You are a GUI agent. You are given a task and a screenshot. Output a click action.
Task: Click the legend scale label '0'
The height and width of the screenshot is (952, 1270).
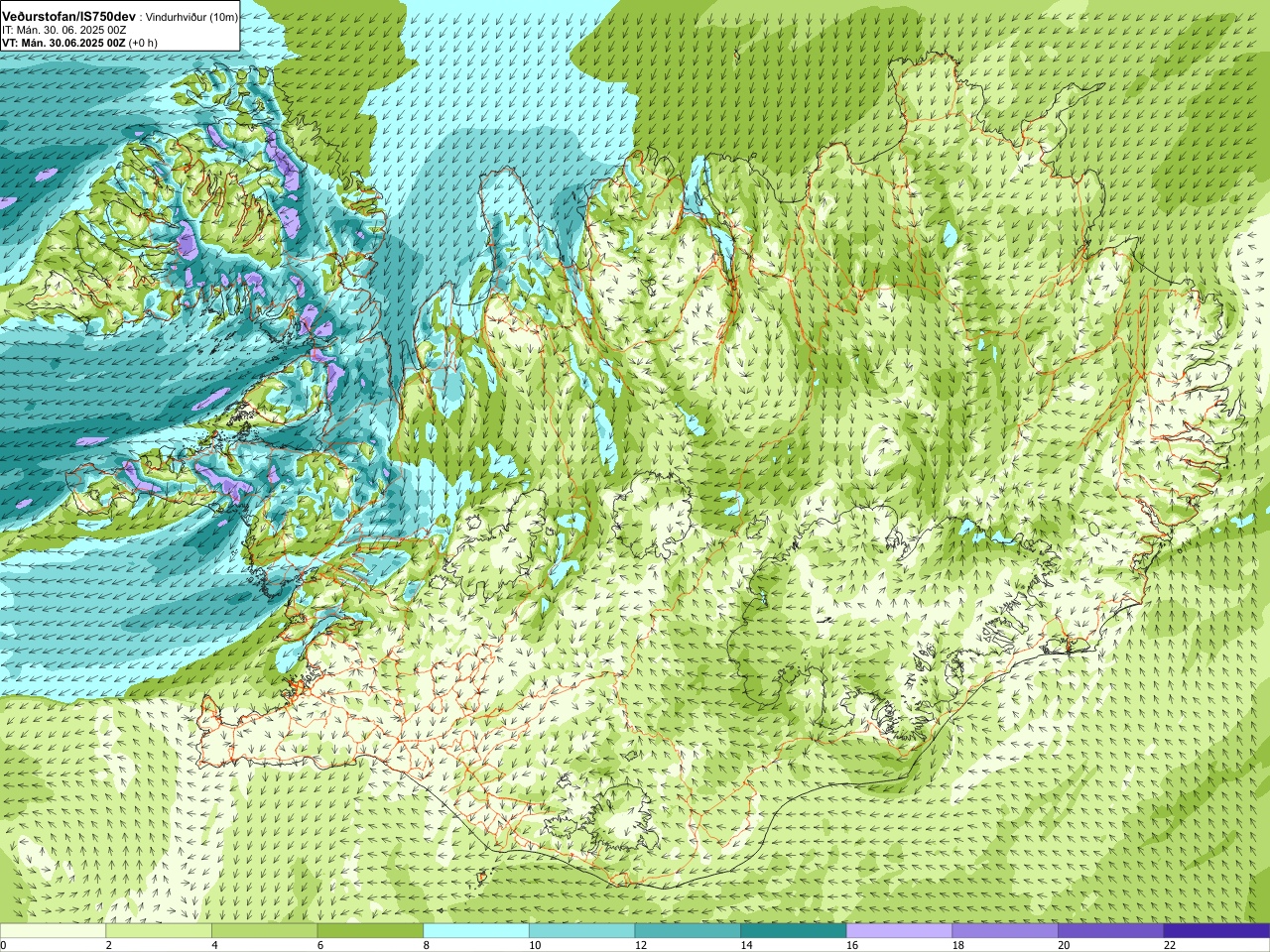pyautogui.click(x=3, y=945)
